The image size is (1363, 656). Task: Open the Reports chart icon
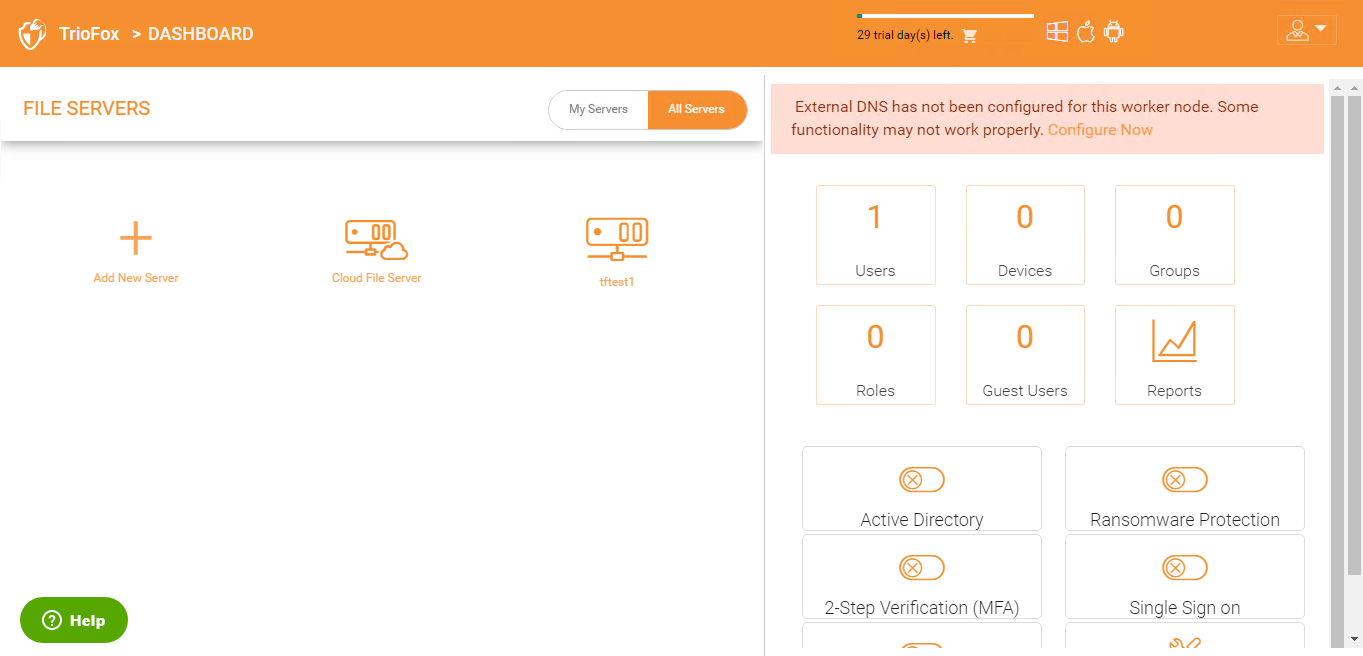[1174, 341]
